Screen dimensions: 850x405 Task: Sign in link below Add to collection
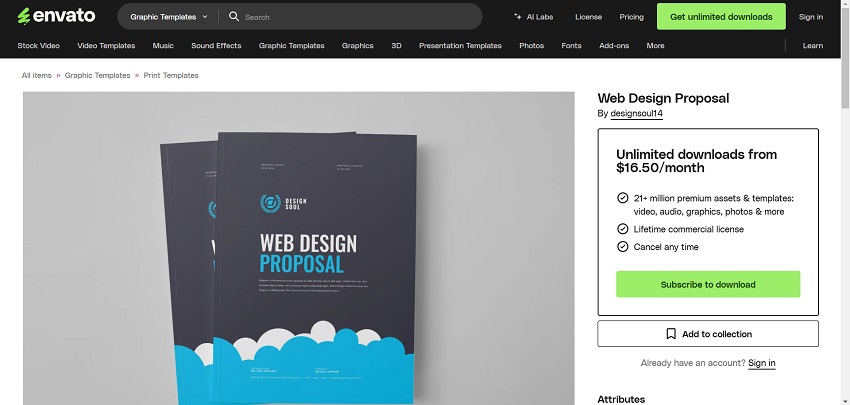tap(762, 363)
